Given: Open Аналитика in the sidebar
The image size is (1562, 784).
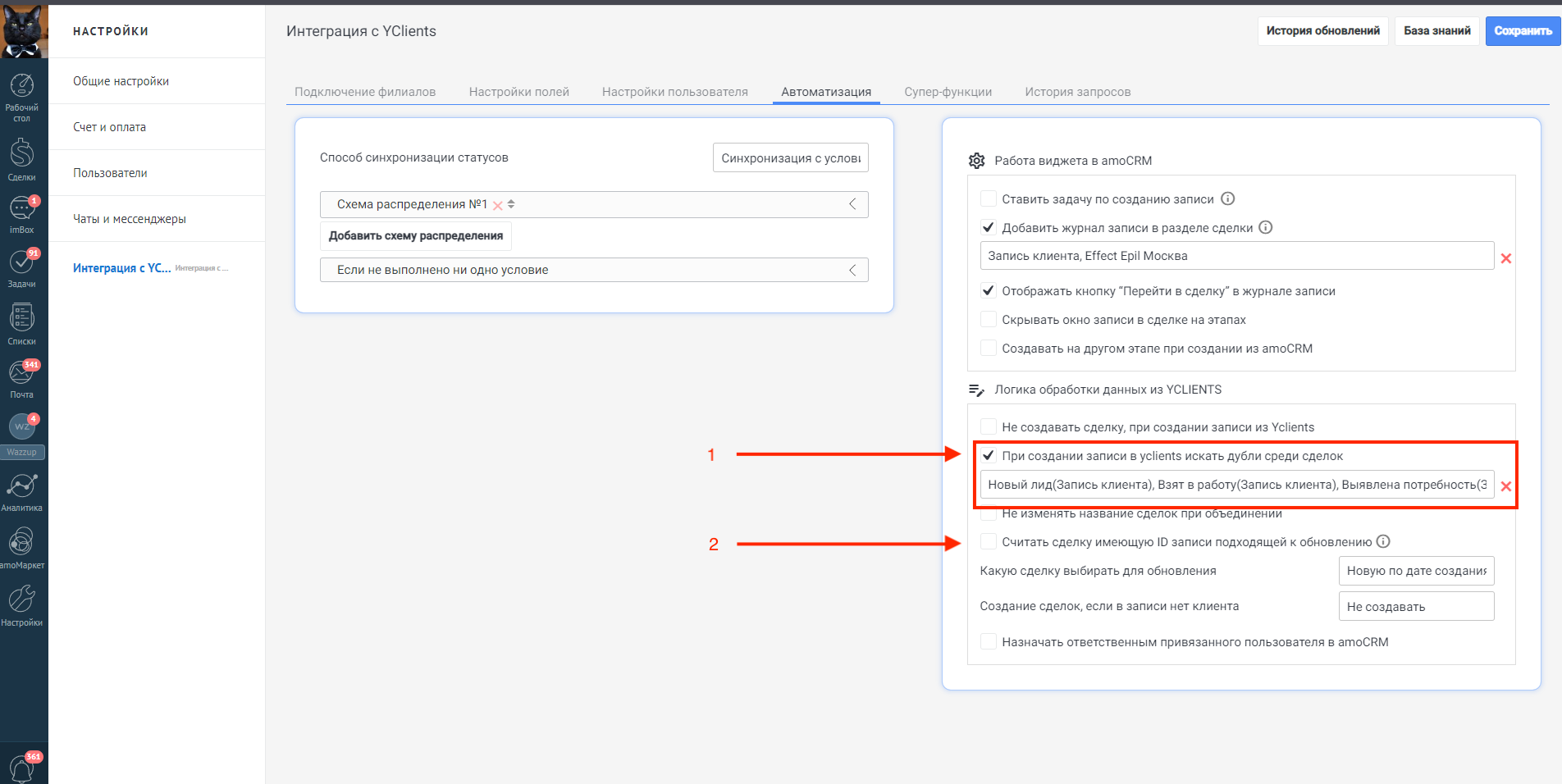Looking at the screenshot, I should (22, 492).
